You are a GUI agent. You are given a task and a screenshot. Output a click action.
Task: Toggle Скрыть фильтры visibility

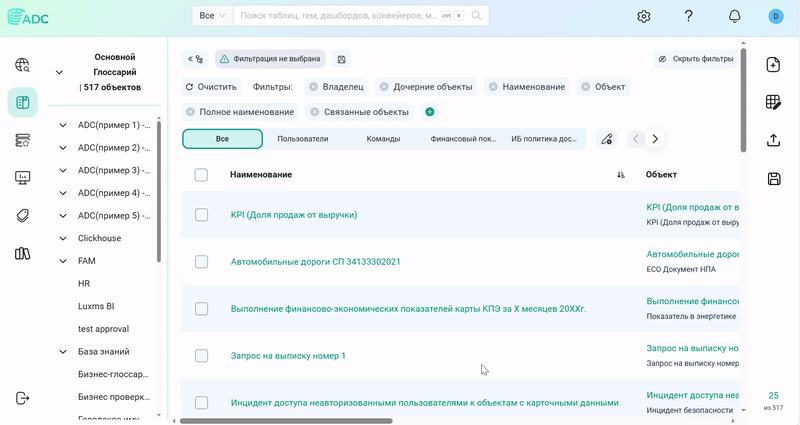point(696,59)
